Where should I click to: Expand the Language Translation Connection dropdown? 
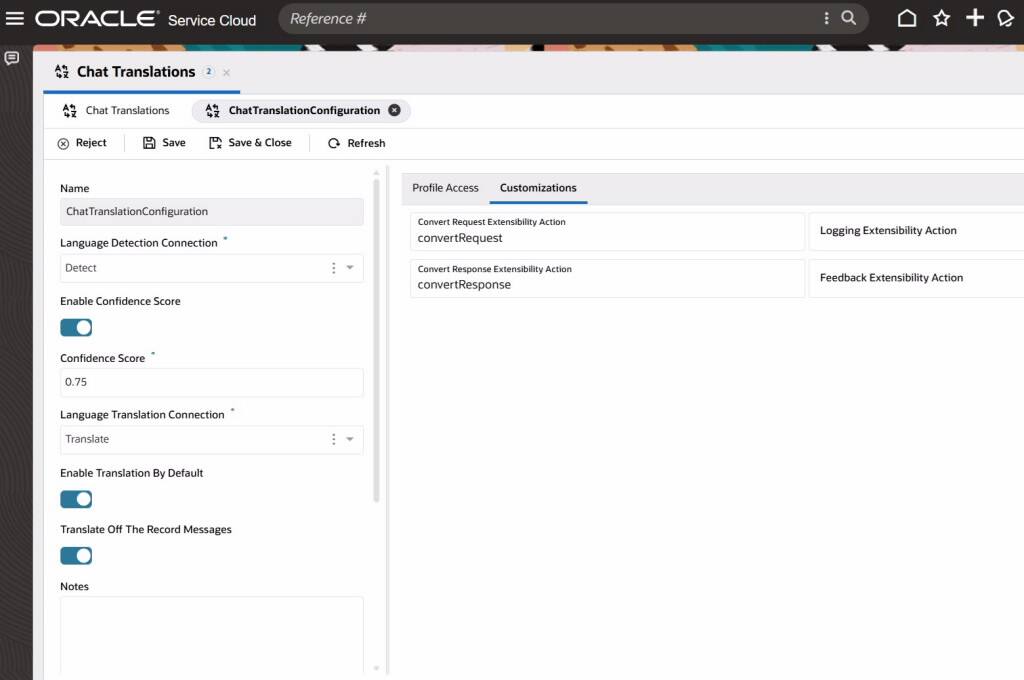pyautogui.click(x=350, y=439)
